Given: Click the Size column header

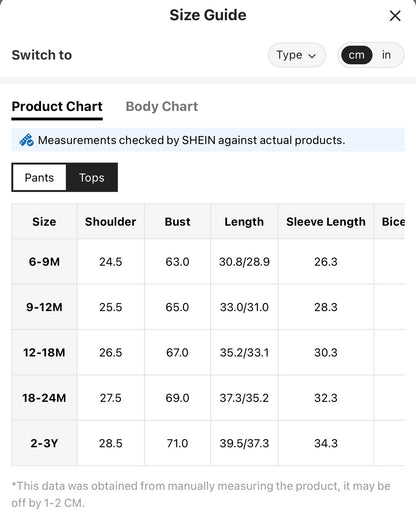Looking at the screenshot, I should point(44,222).
